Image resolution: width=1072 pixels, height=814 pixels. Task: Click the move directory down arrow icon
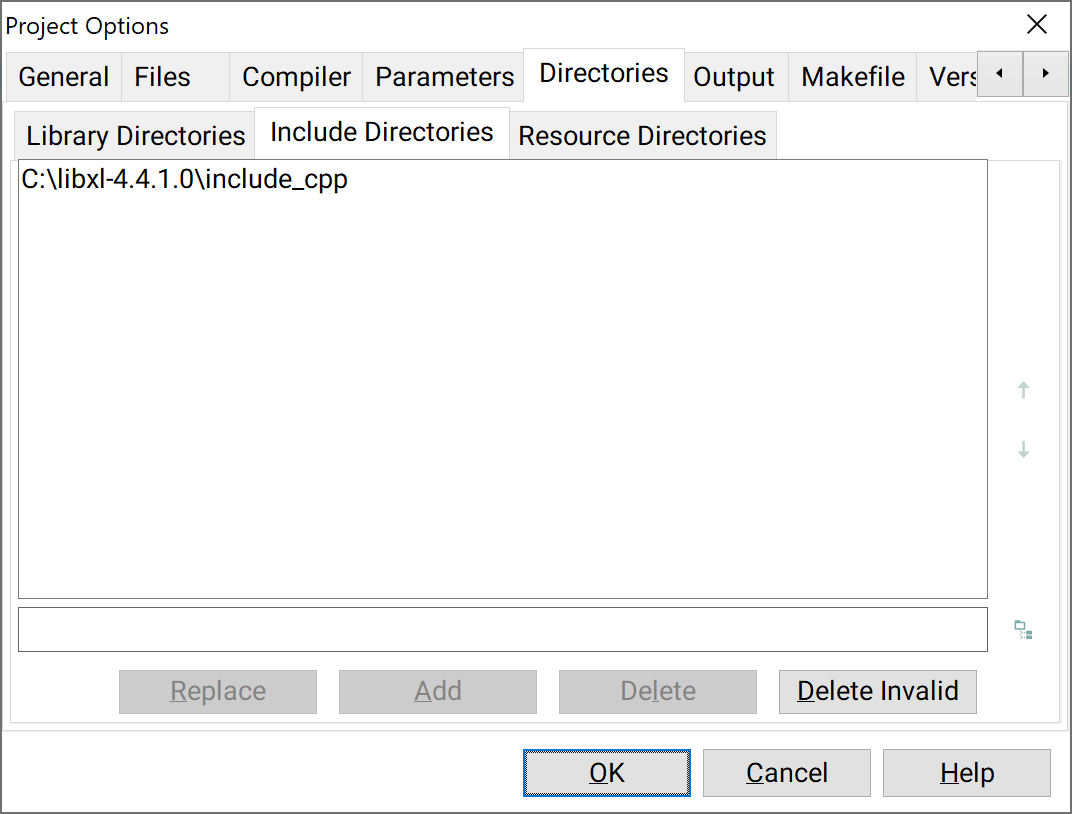click(x=1023, y=449)
